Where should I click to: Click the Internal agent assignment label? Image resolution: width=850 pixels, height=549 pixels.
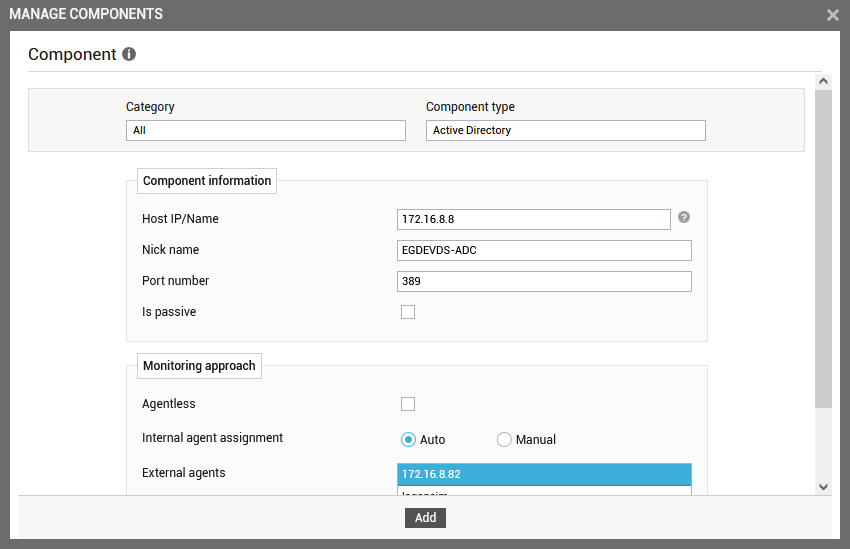click(x=212, y=438)
